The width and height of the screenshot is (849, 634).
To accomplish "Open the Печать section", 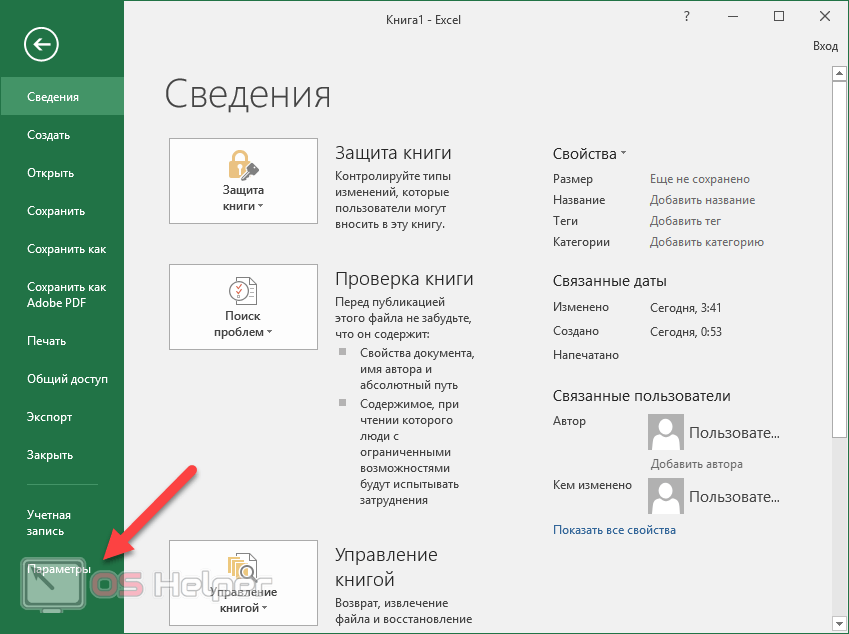I will [46, 341].
